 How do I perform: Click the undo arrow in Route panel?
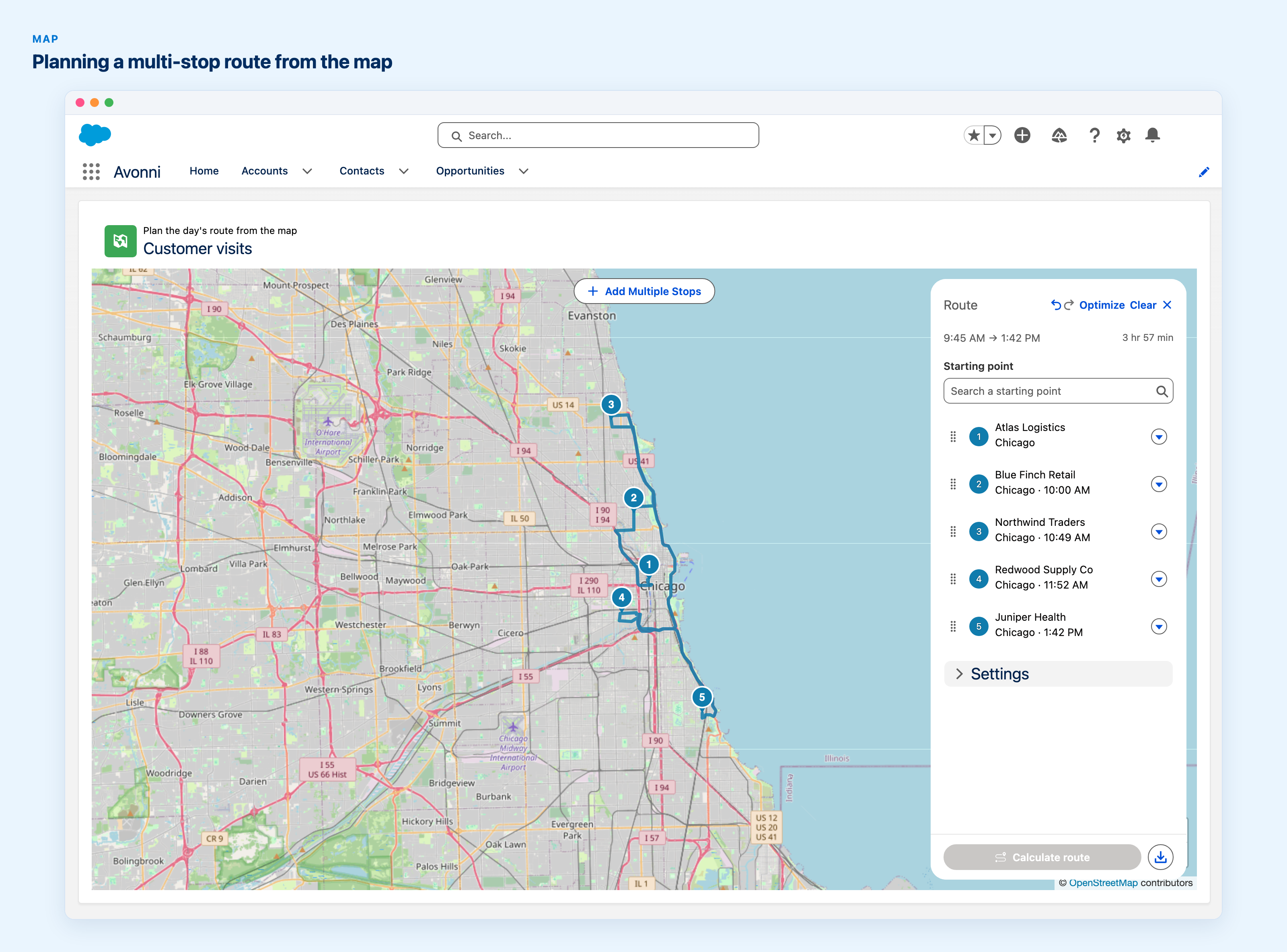pos(1056,305)
